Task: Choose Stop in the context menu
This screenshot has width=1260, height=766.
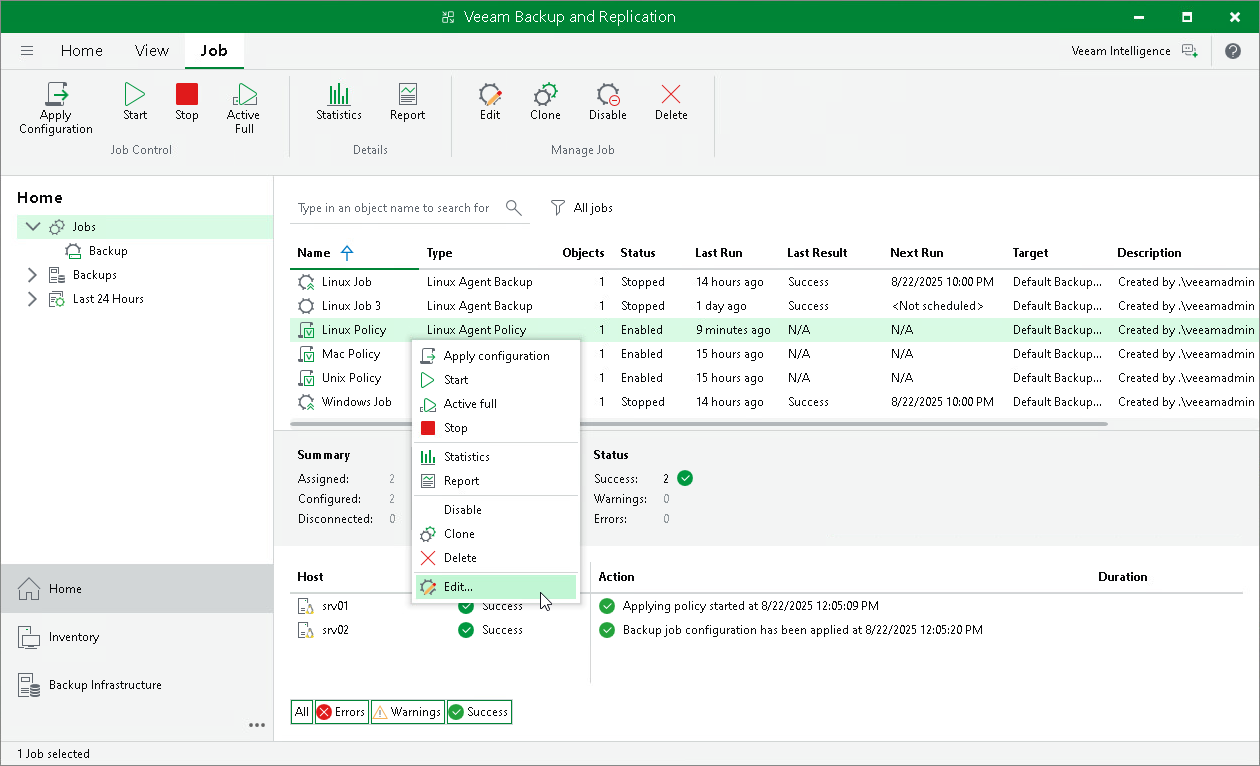Action: [496, 428]
